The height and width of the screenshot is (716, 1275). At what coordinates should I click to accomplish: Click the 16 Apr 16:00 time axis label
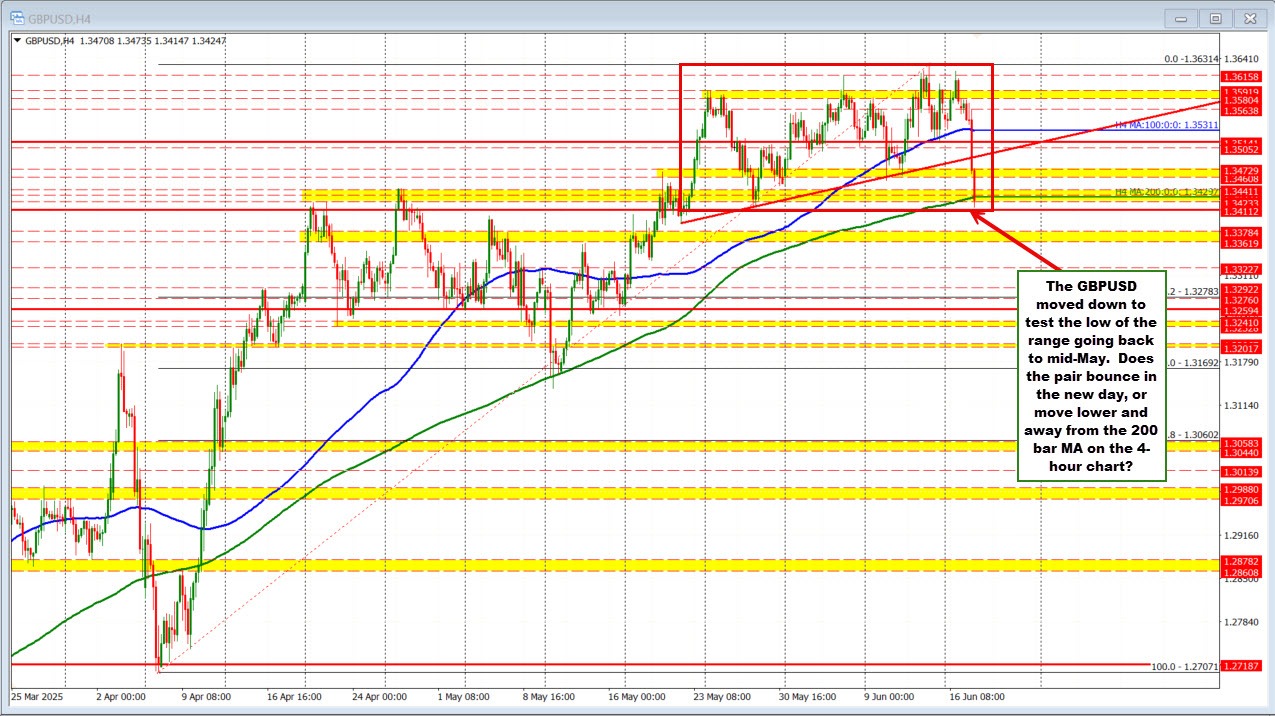click(295, 696)
